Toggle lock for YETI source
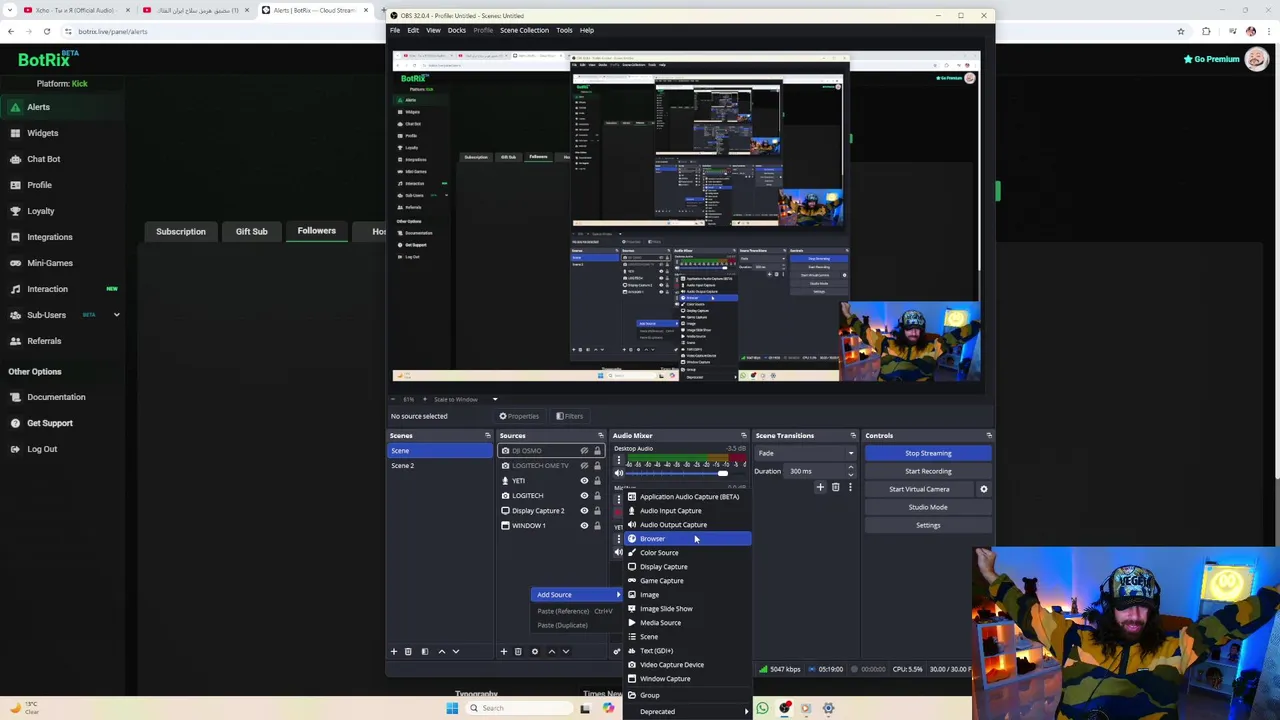Screen dimensions: 1280x720 tap(597, 481)
